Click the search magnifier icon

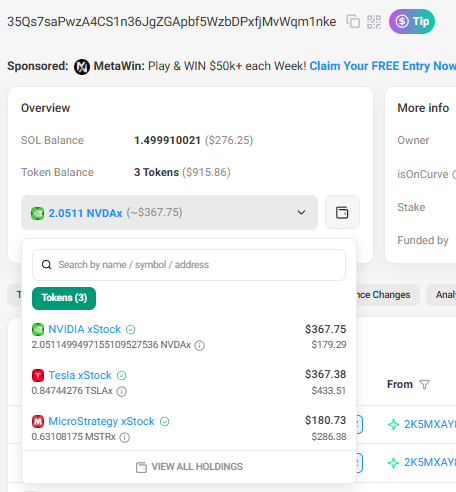coord(47,265)
